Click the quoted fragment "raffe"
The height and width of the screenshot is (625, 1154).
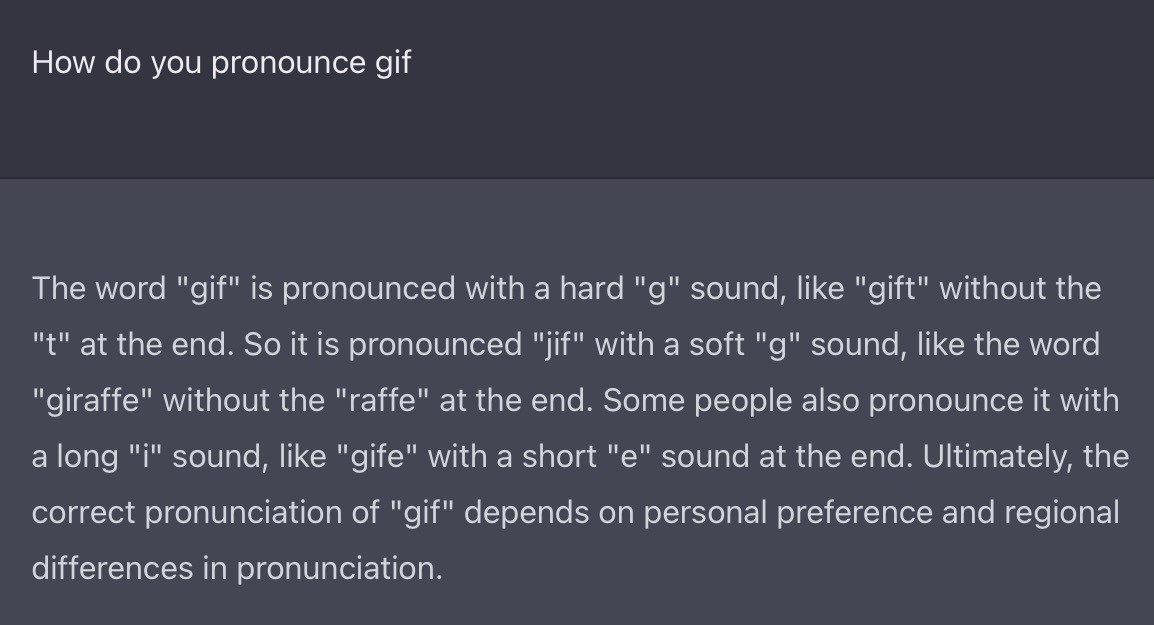(385, 401)
